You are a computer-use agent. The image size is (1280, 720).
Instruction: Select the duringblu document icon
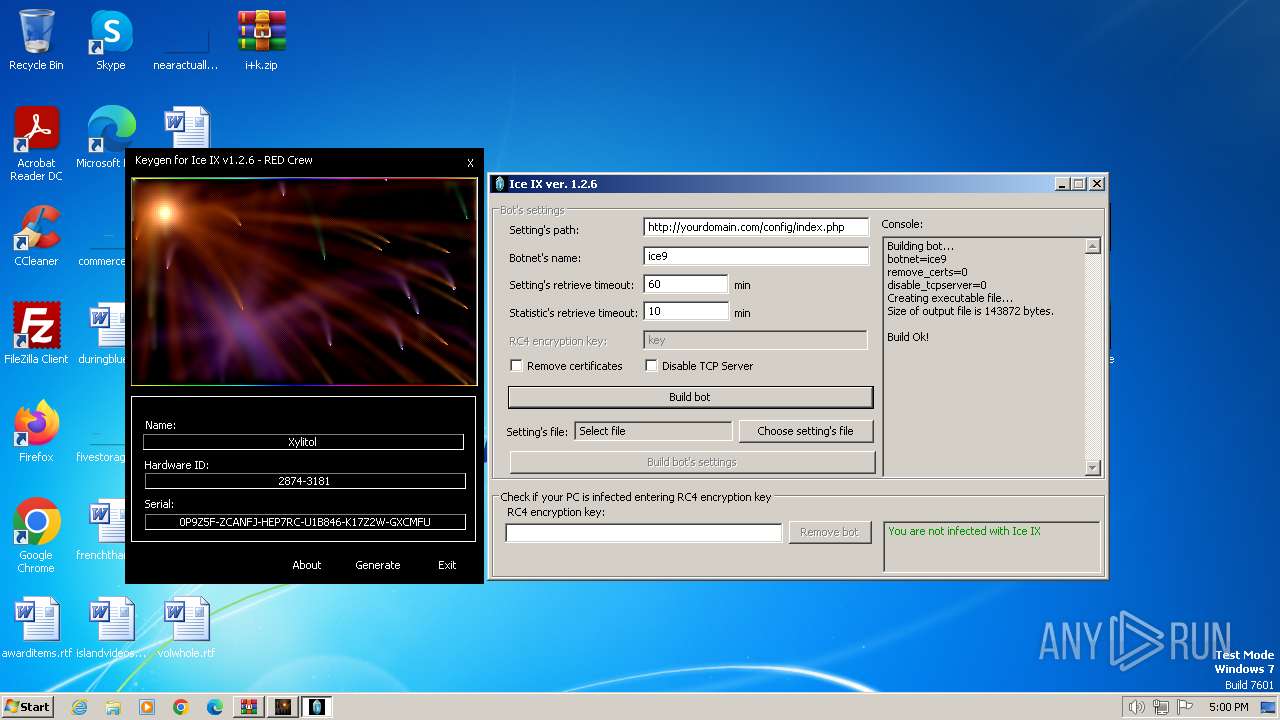click(101, 334)
